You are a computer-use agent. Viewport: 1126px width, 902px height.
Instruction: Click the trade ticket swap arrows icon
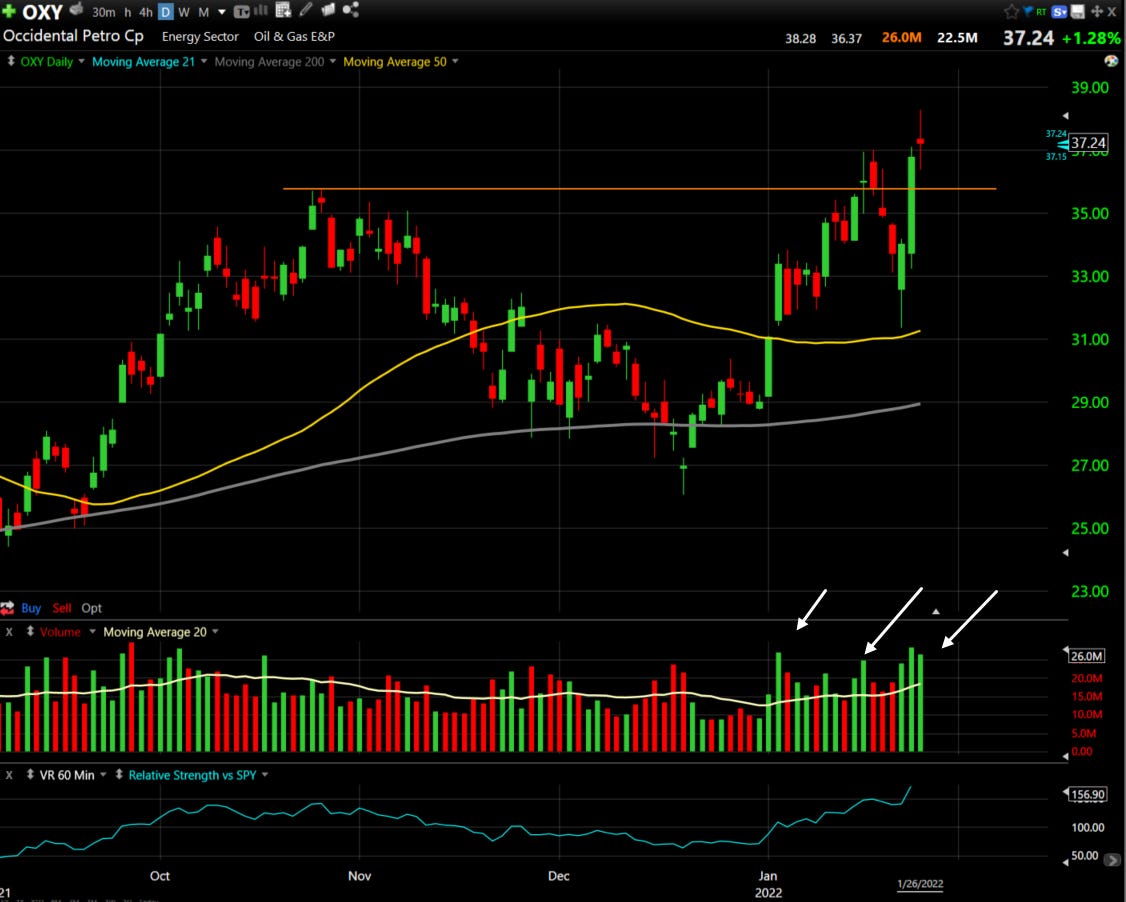tap(7, 608)
